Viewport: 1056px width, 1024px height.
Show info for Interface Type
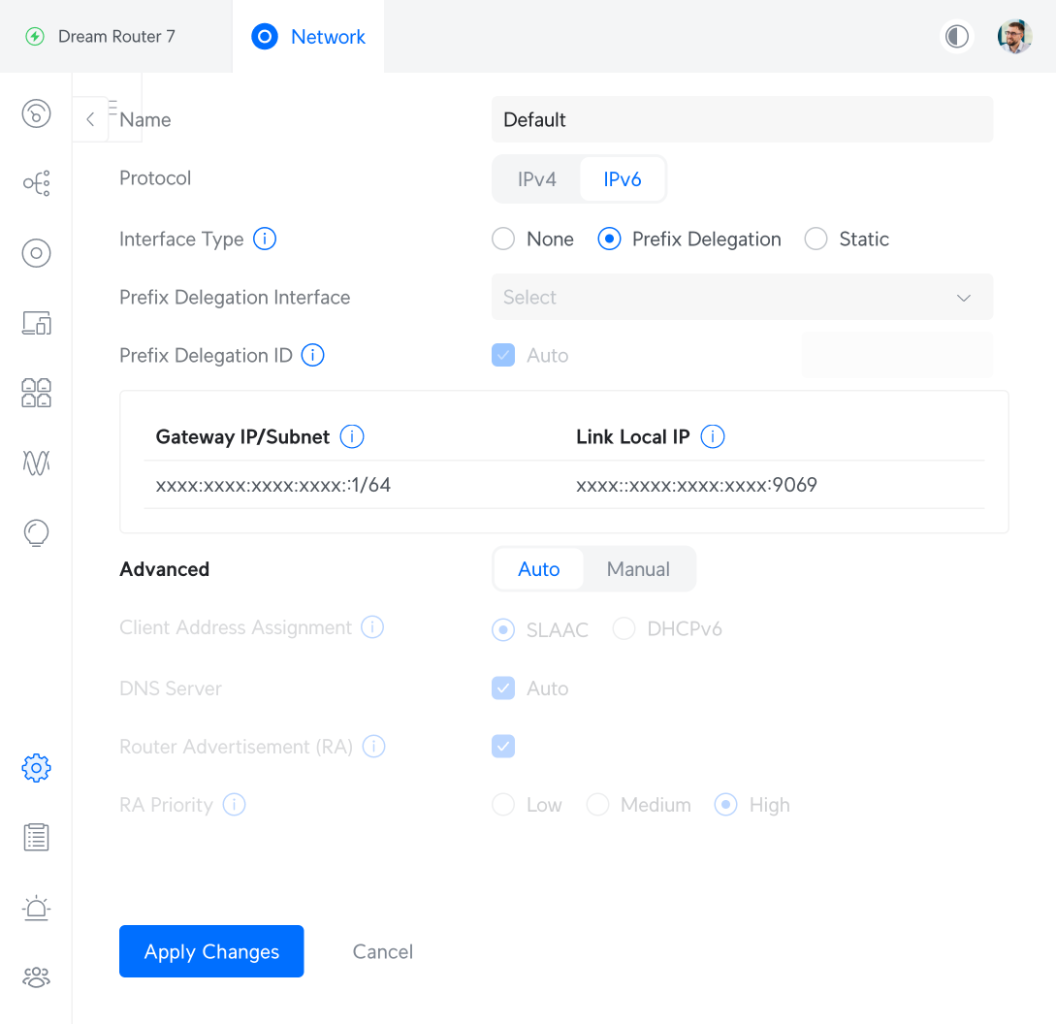(265, 238)
